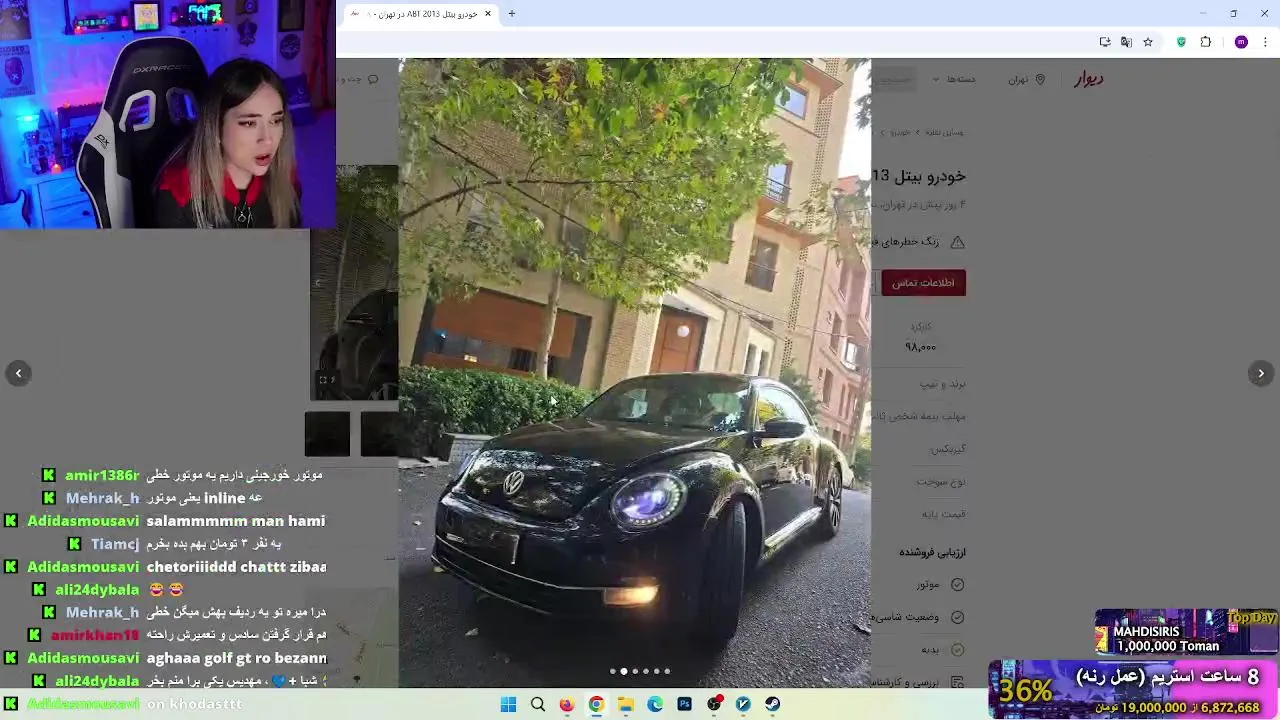Click the first dark thumbnail below the gallery

pyautogui.click(x=327, y=434)
